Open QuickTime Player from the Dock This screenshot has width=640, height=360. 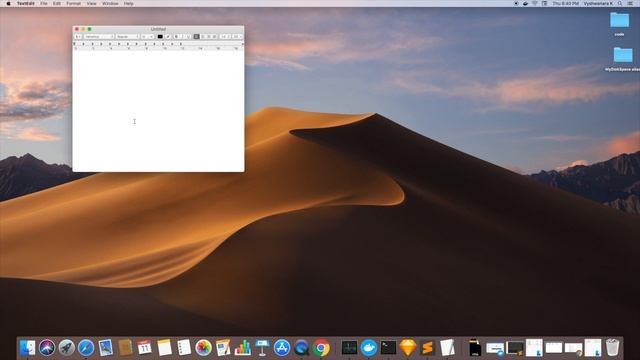(302, 348)
